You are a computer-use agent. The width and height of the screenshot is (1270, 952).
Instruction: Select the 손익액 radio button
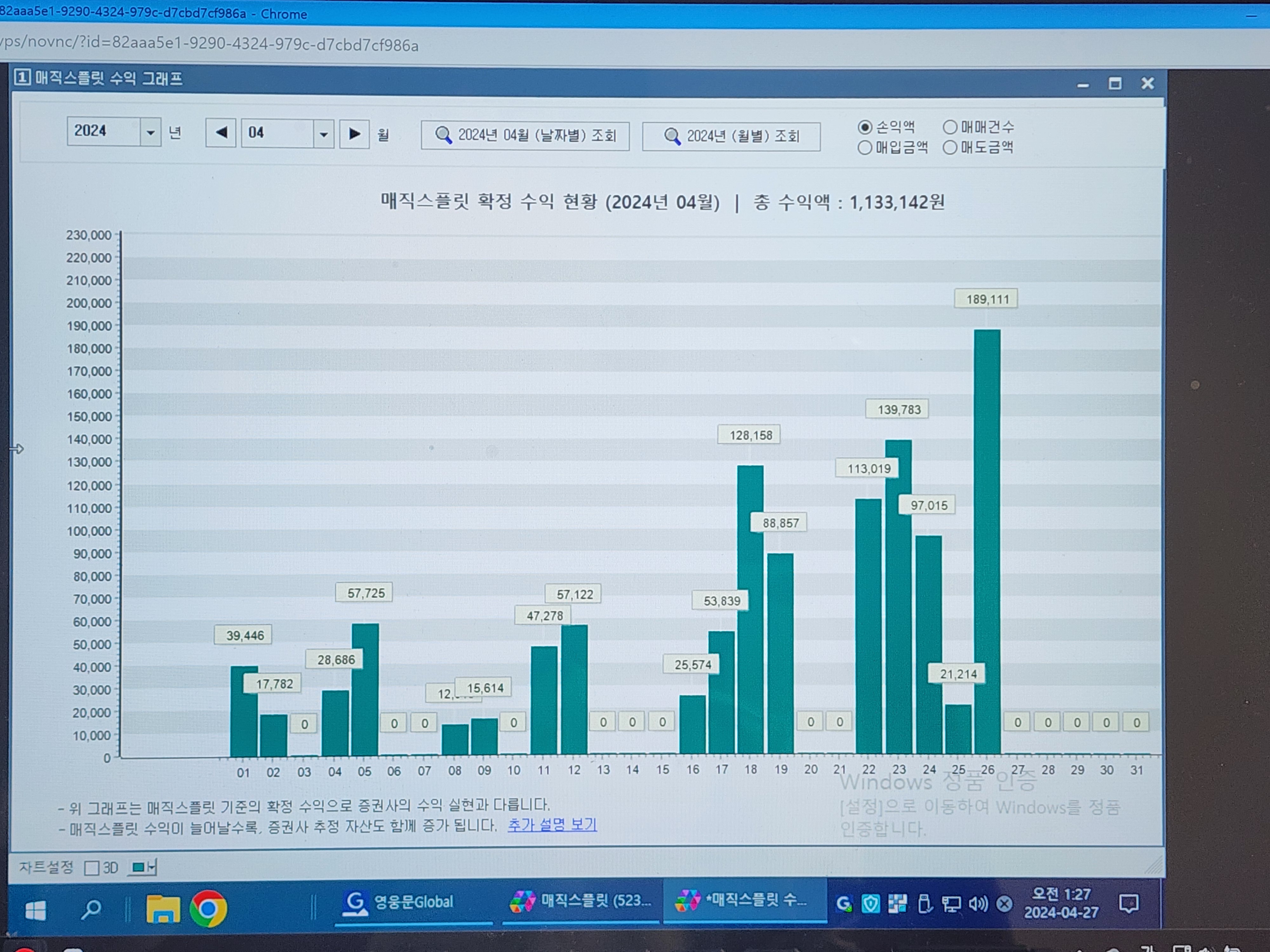click(x=865, y=127)
